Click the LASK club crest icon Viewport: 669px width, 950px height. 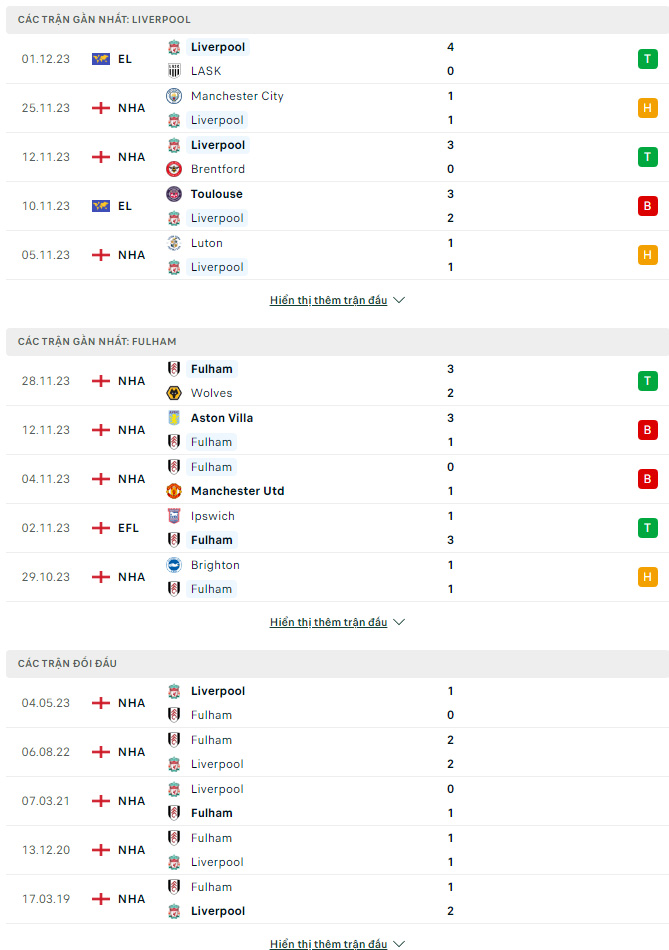pos(174,71)
